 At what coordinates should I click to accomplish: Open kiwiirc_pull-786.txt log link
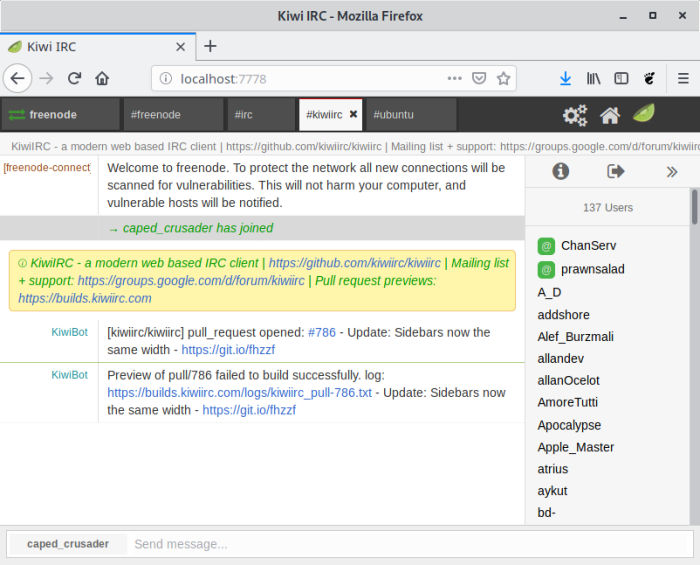coord(239,393)
